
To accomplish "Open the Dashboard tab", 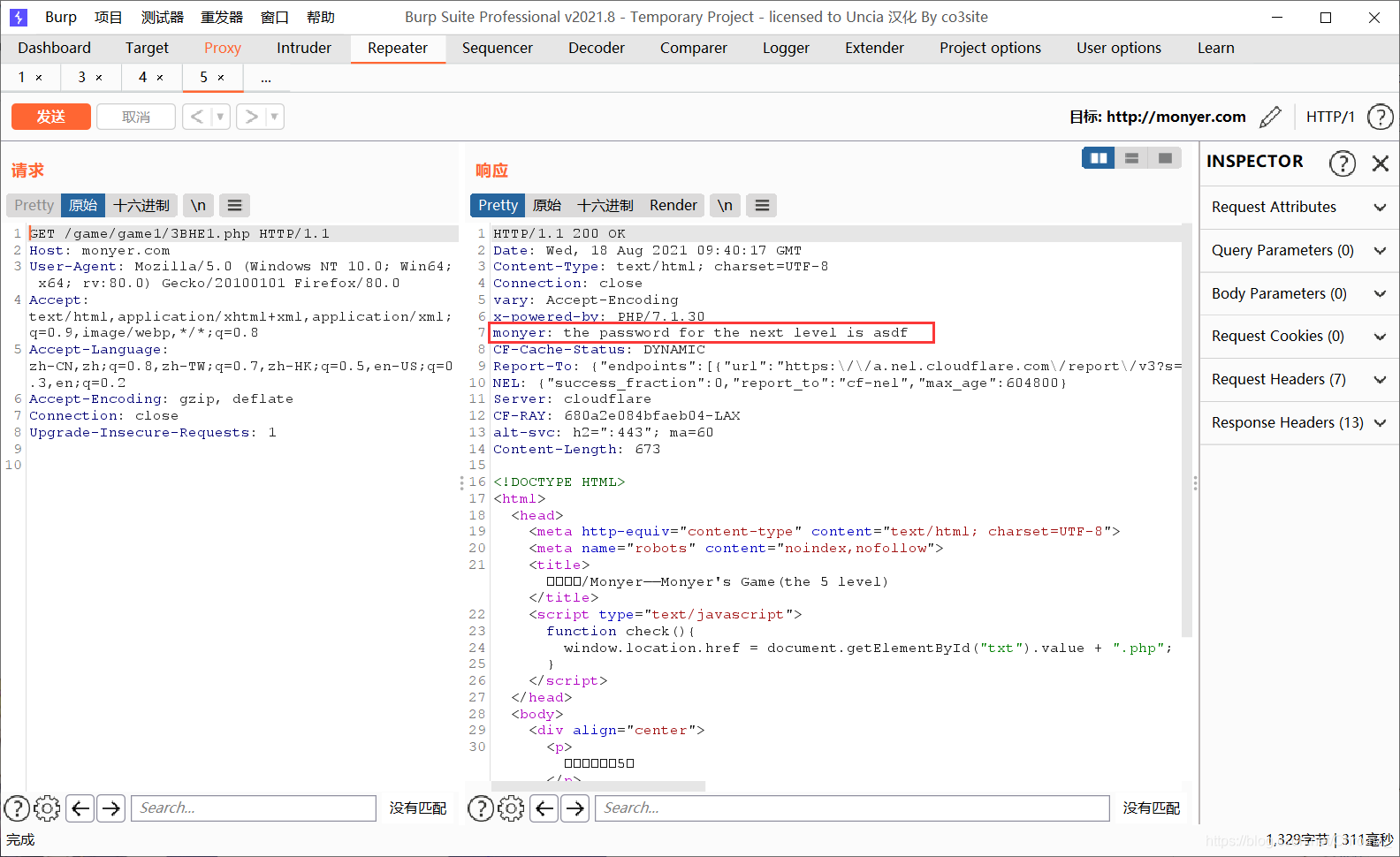I will tap(54, 48).
